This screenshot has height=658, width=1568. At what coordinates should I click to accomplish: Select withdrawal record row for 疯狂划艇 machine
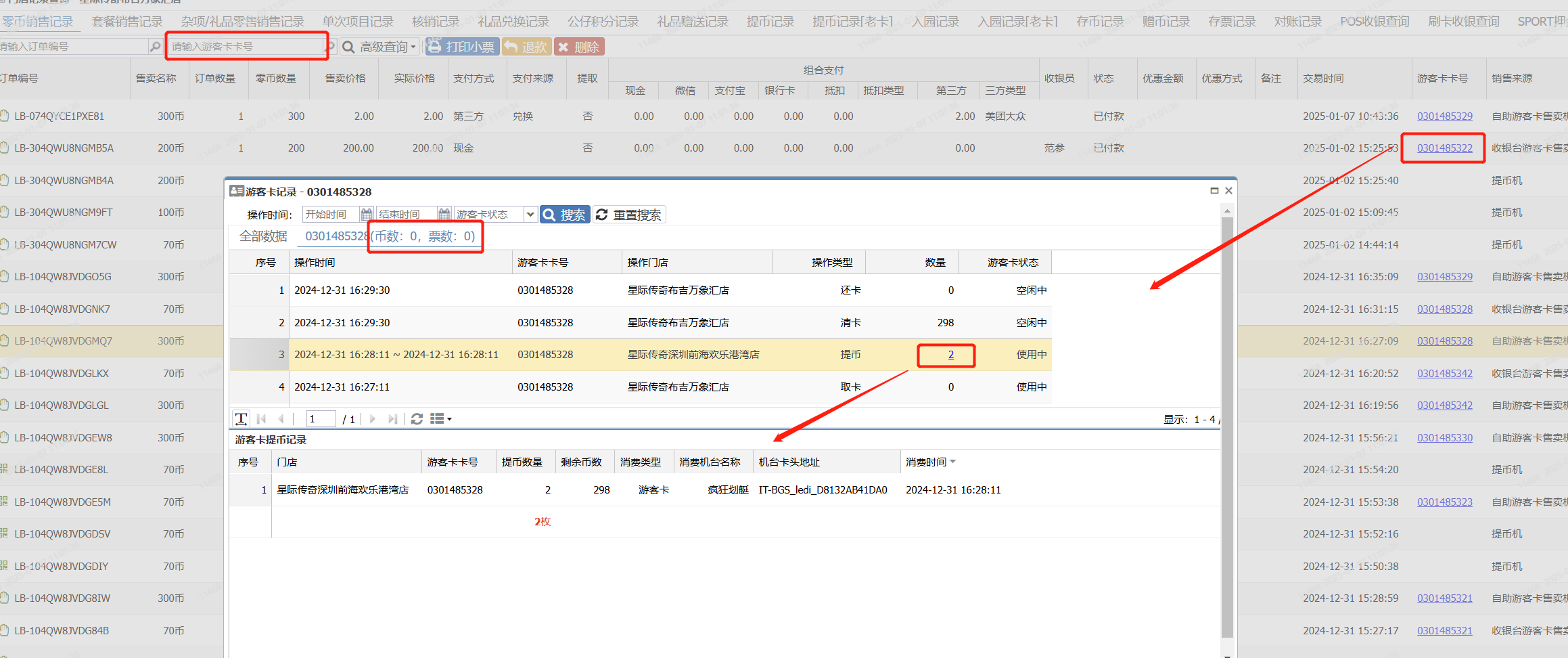pyautogui.click(x=724, y=489)
